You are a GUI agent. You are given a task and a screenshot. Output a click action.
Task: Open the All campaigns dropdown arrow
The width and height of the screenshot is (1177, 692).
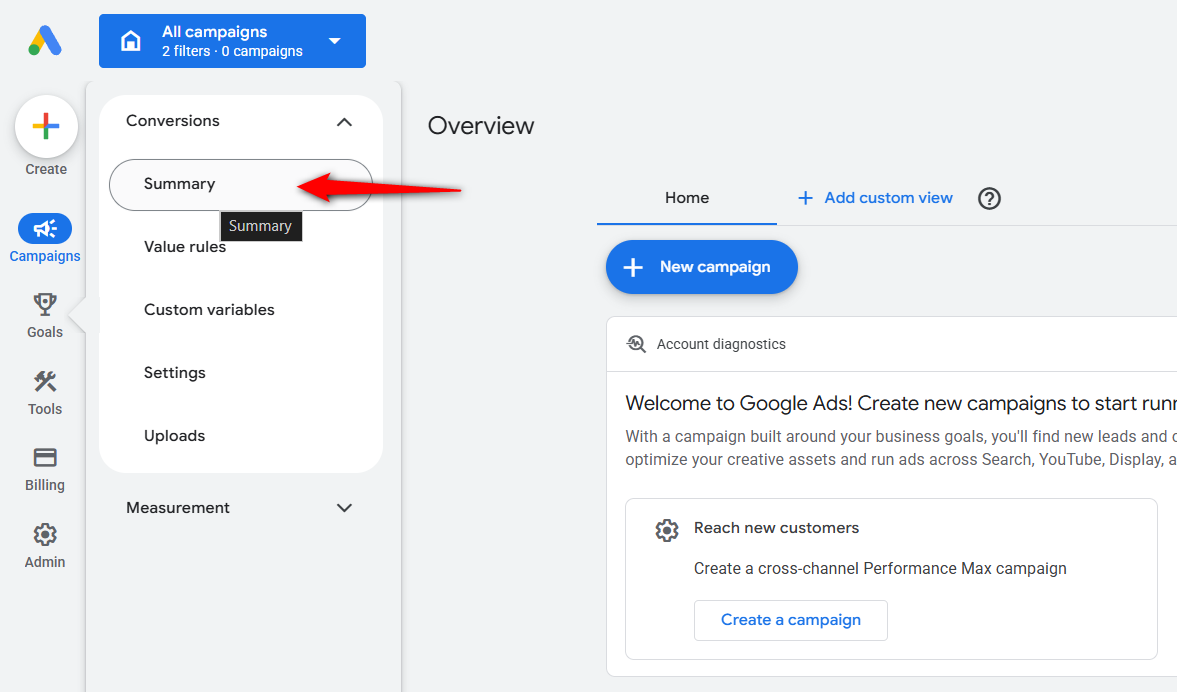pos(335,41)
